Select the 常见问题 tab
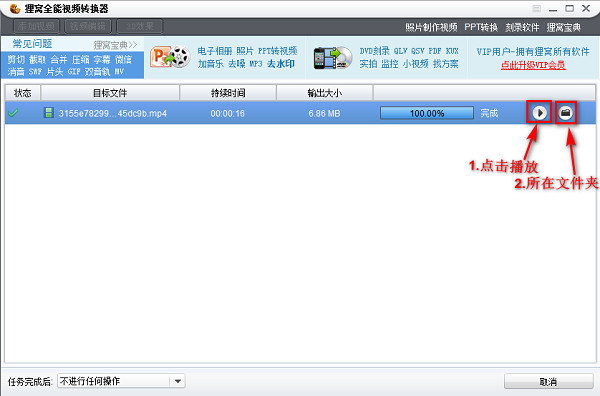 [x=32, y=44]
